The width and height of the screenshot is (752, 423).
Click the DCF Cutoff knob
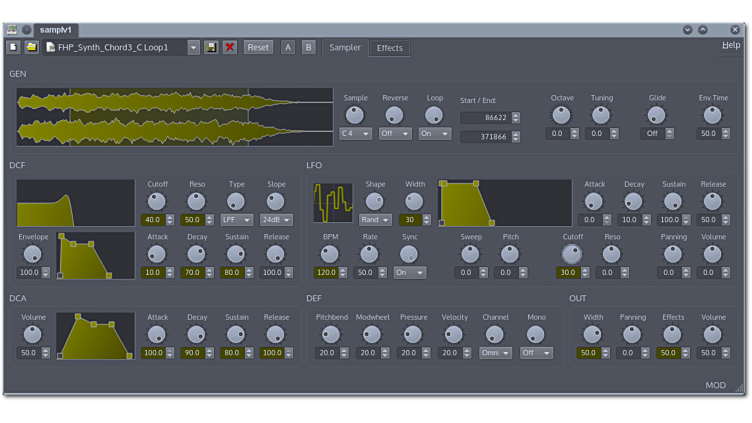157,201
